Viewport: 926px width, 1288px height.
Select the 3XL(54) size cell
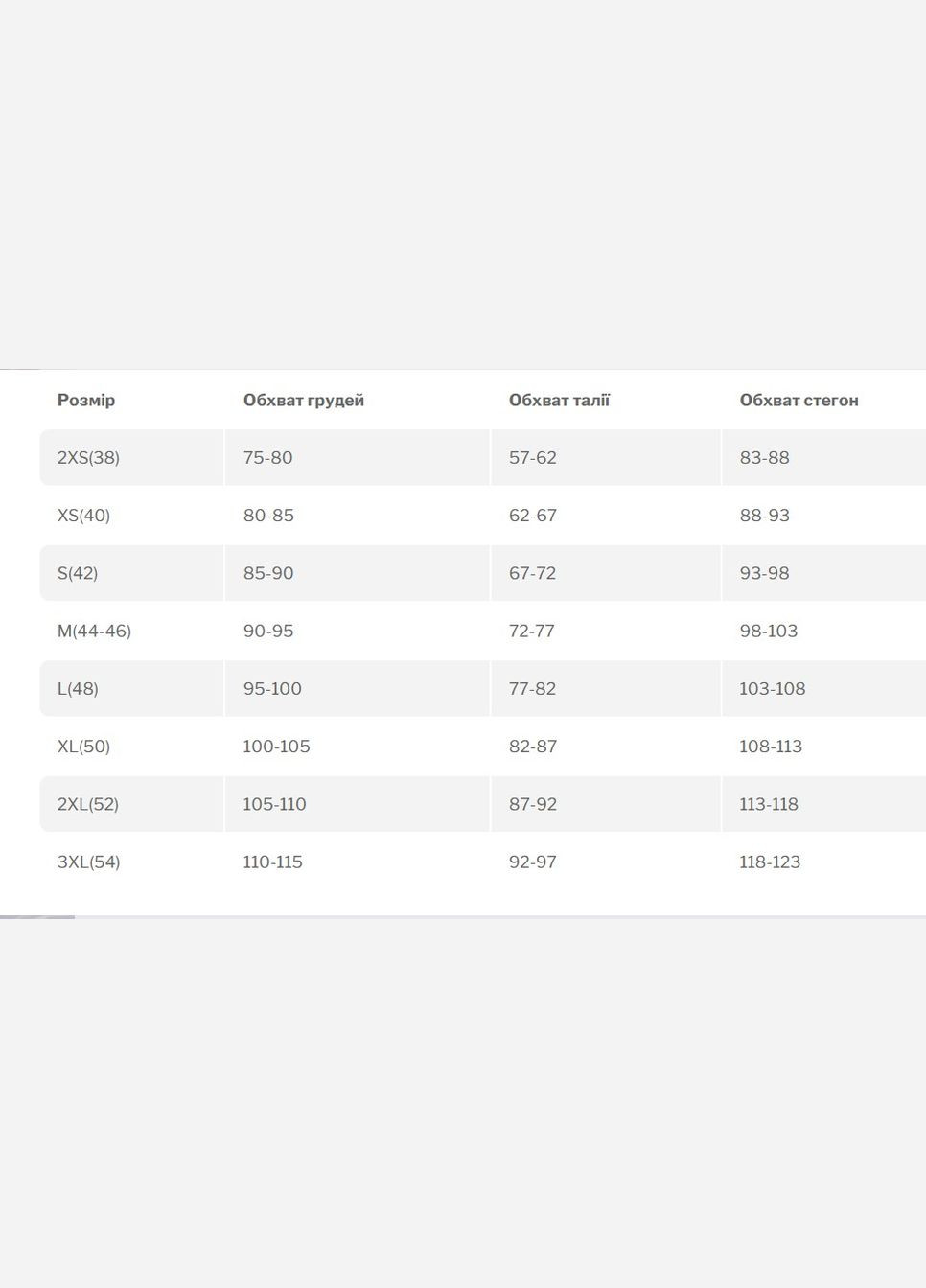(88, 862)
